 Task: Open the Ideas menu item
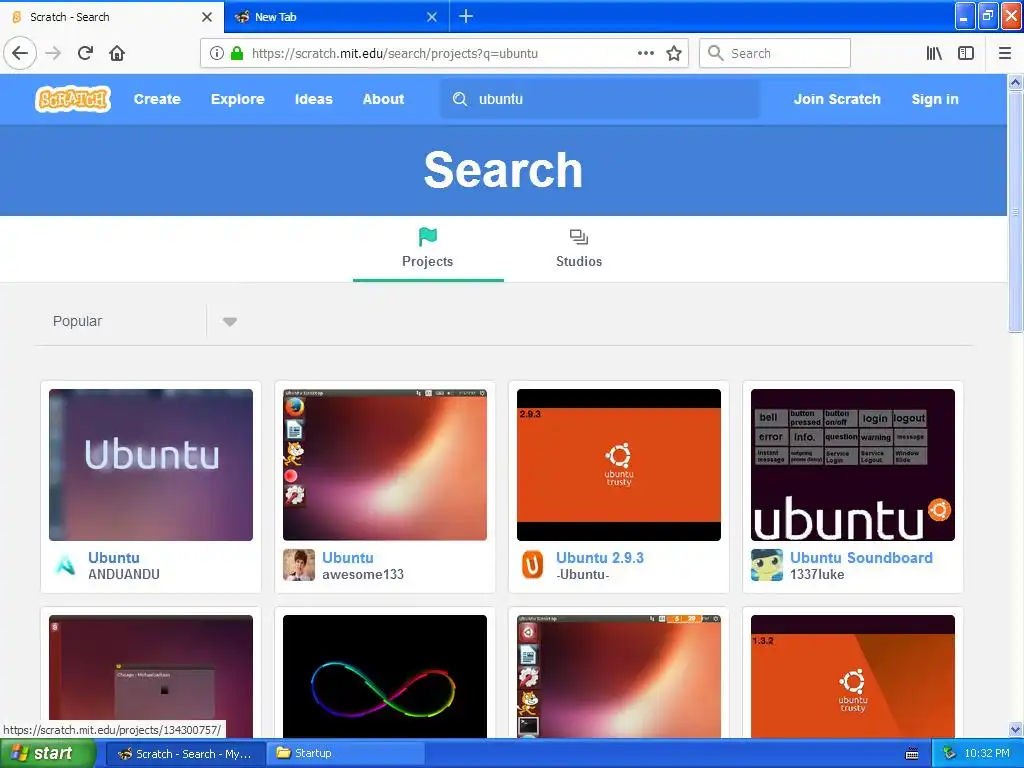pyautogui.click(x=313, y=99)
